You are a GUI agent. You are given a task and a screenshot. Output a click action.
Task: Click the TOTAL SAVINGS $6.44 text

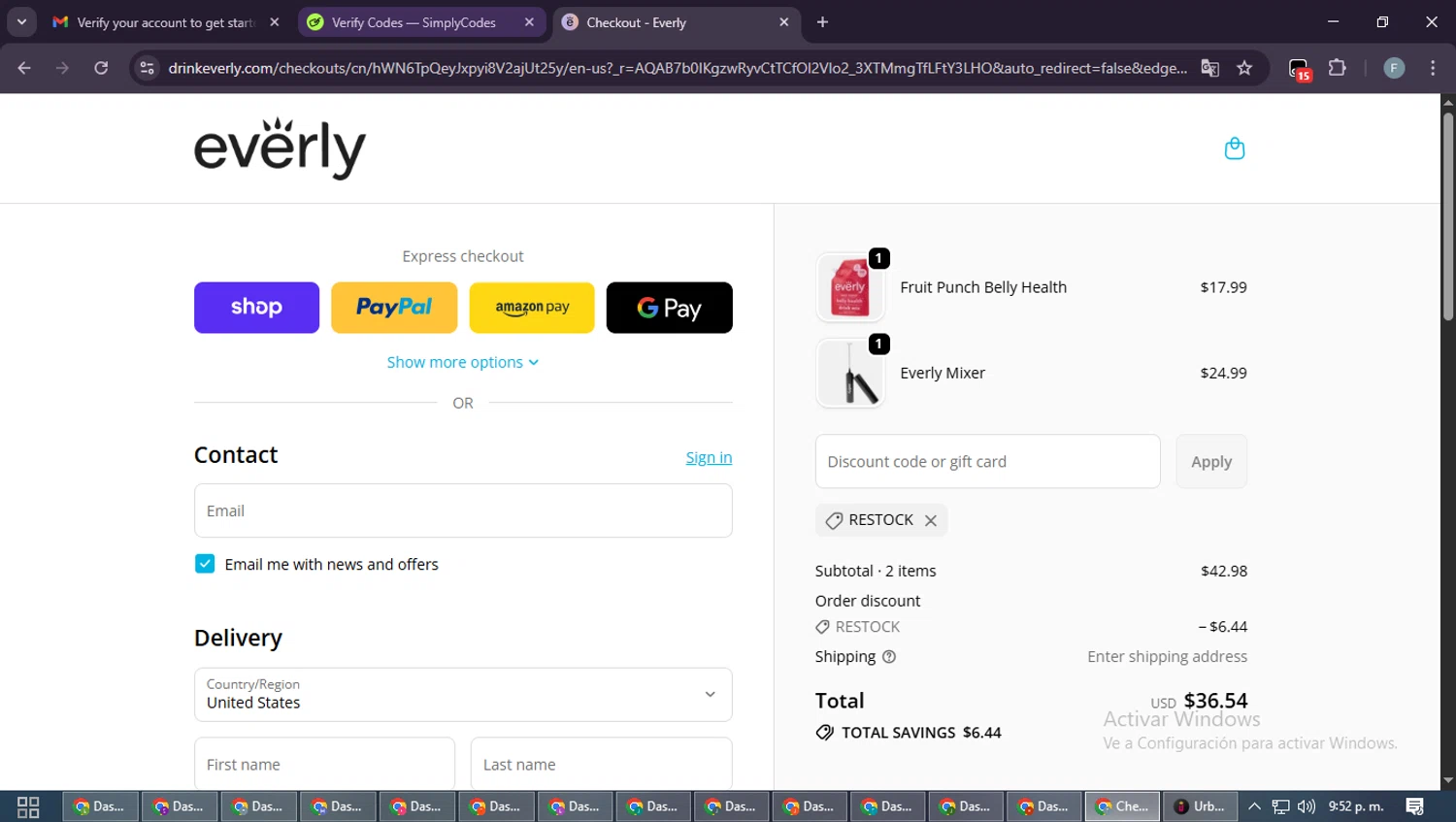coord(921,733)
